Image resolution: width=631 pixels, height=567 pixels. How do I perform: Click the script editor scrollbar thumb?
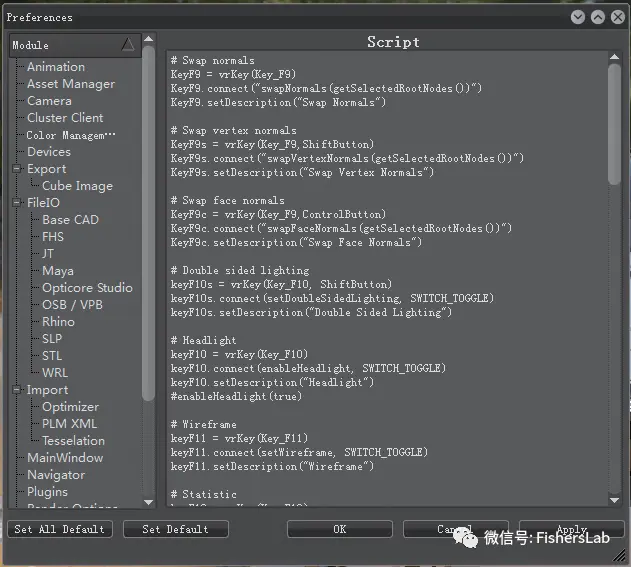coord(614,124)
